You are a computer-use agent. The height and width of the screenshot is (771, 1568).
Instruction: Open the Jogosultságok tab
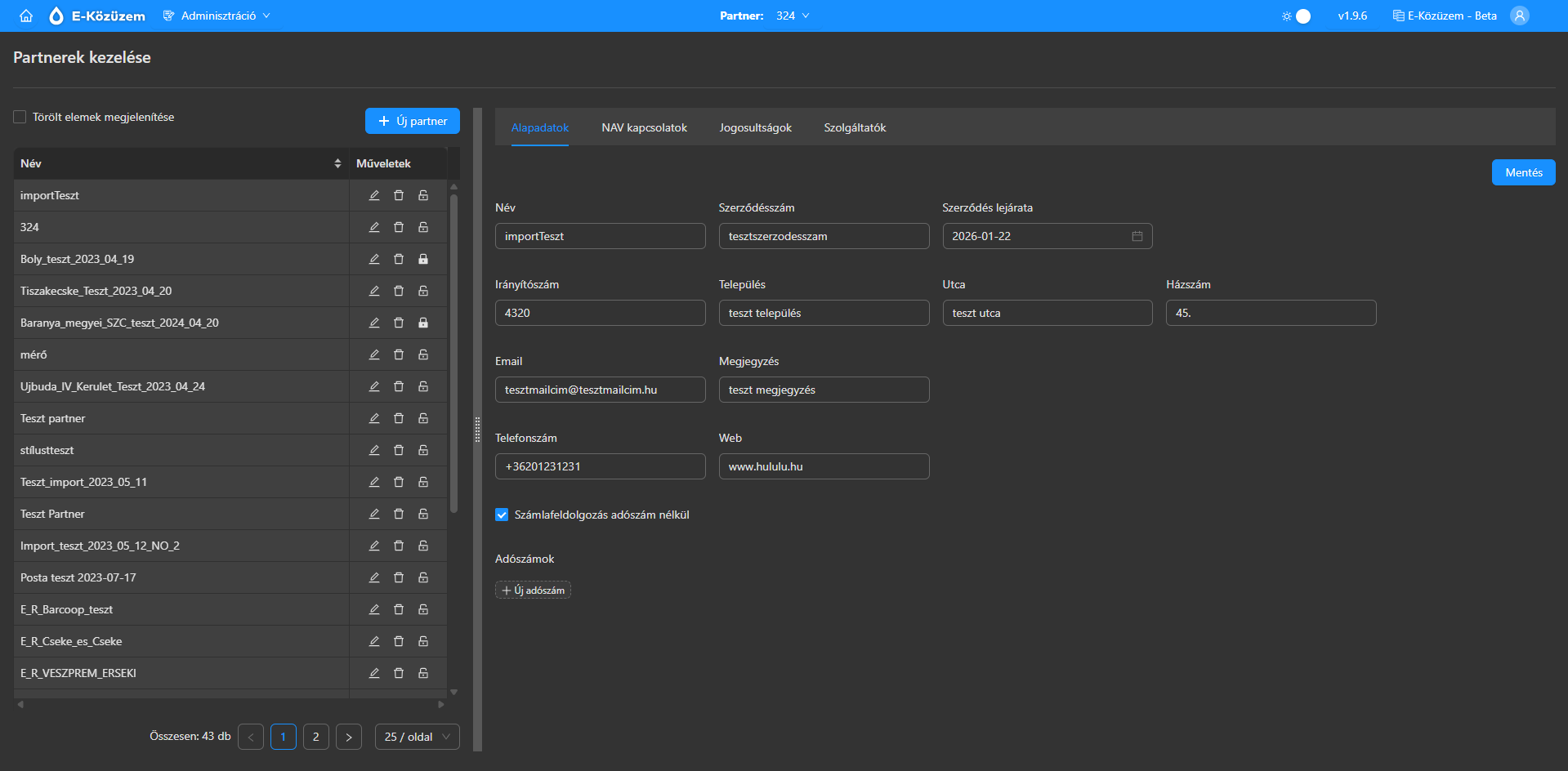755,127
